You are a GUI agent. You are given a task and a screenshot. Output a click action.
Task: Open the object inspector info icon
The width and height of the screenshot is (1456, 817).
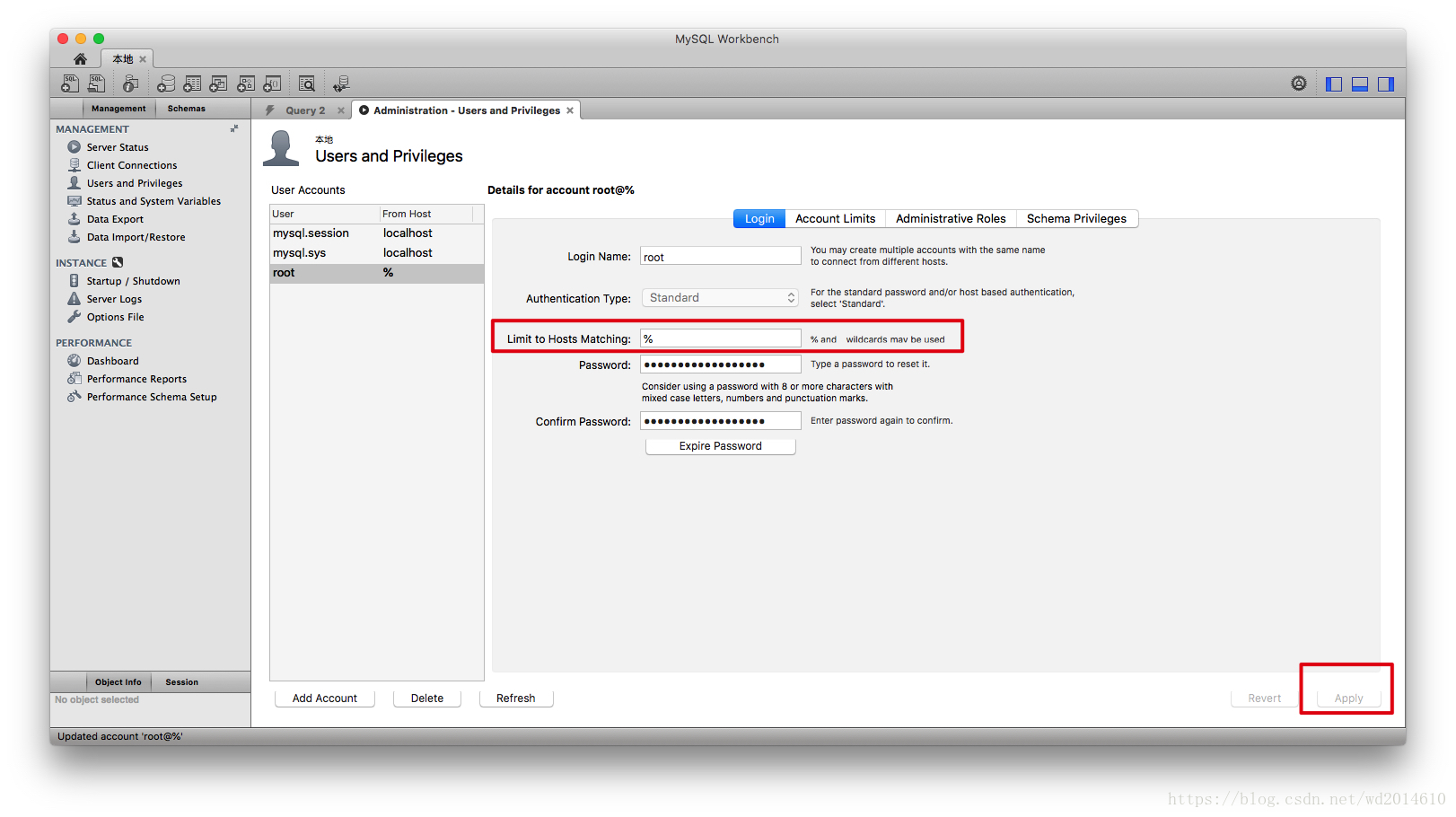[x=131, y=83]
